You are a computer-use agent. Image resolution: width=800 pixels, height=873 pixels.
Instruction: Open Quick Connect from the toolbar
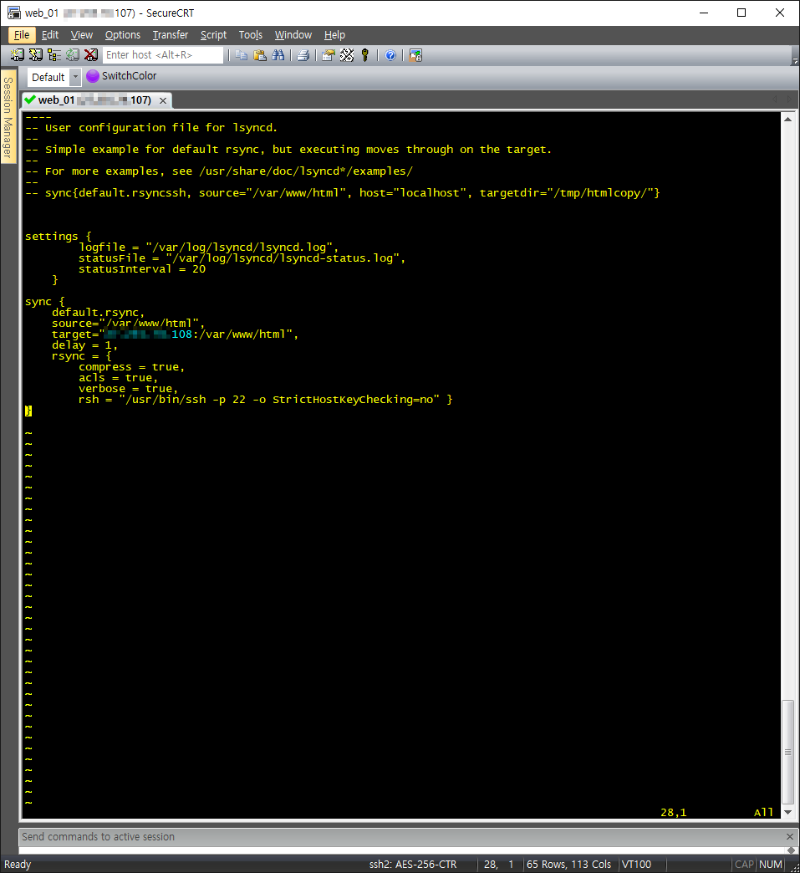[35, 56]
